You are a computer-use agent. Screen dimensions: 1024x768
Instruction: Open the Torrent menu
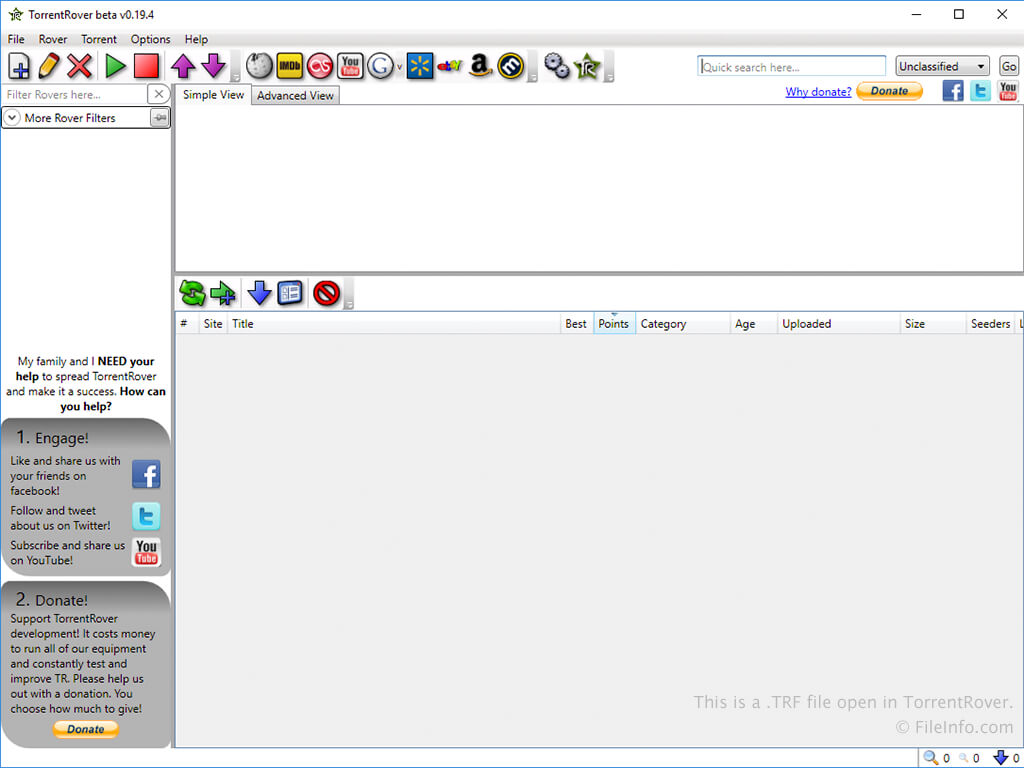point(99,39)
